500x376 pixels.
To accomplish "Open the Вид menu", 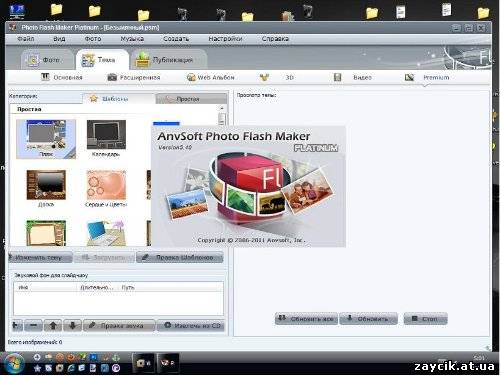I will pos(59,39).
